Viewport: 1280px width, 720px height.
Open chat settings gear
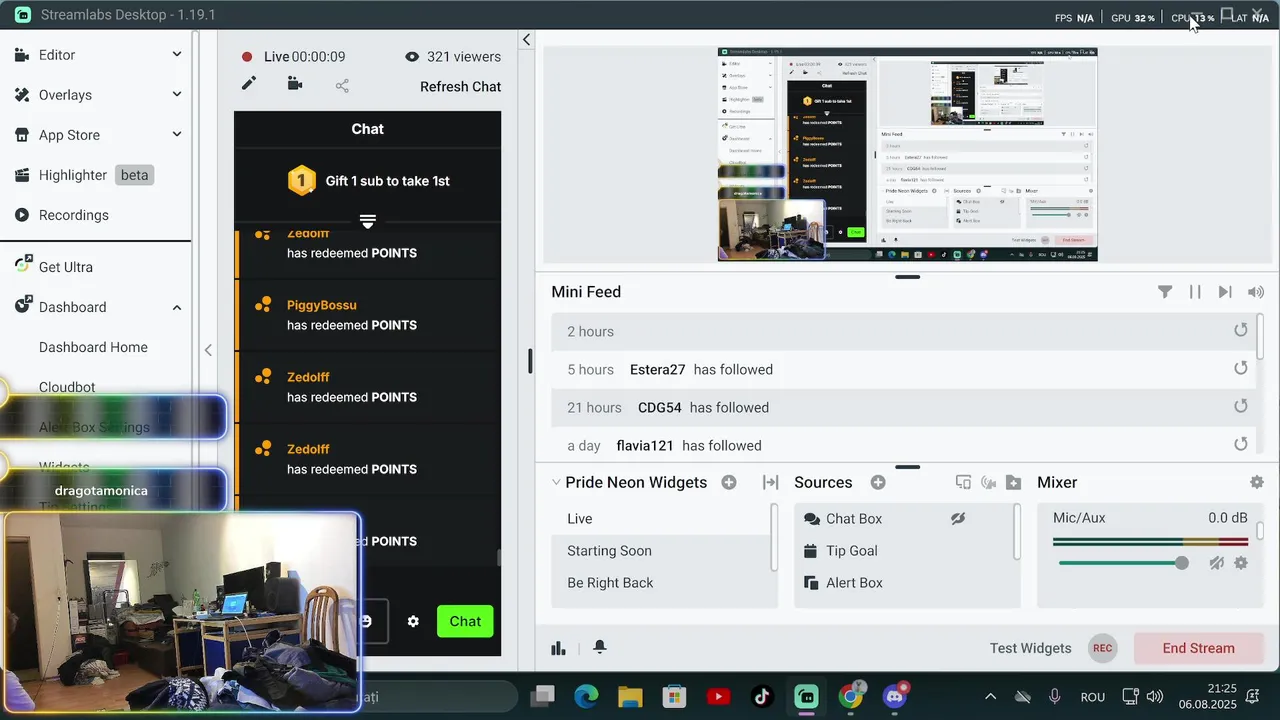(x=413, y=621)
